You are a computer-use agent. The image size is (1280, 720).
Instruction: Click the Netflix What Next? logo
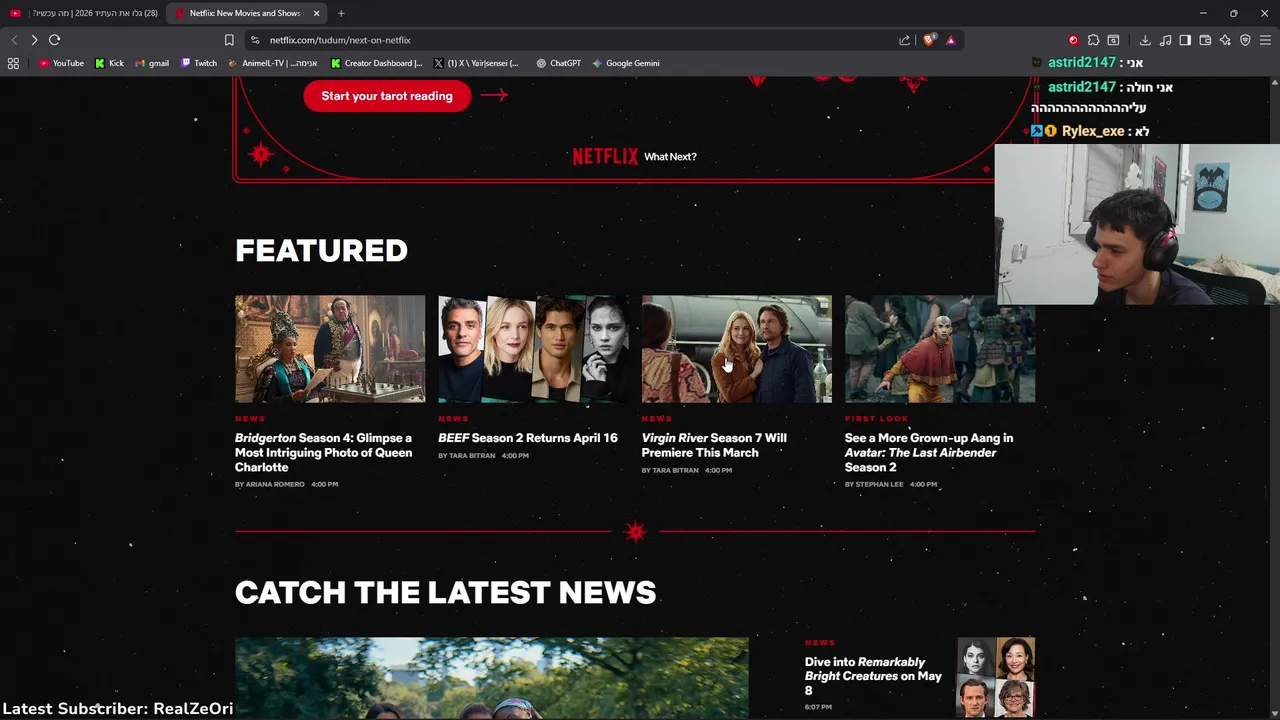pyautogui.click(x=634, y=157)
